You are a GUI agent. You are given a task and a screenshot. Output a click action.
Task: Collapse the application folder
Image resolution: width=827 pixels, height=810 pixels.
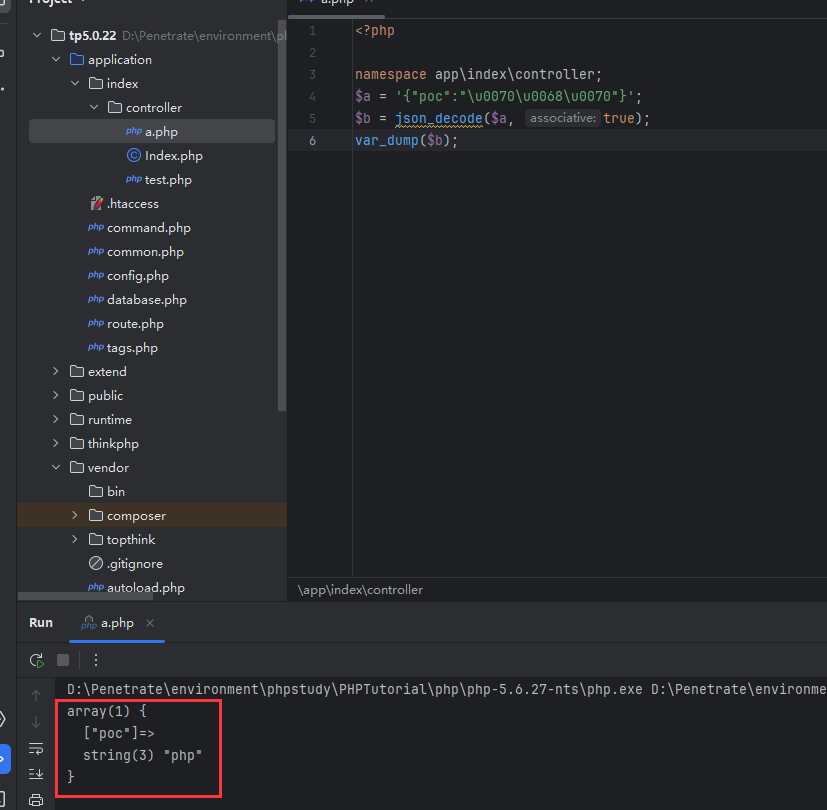(56, 60)
